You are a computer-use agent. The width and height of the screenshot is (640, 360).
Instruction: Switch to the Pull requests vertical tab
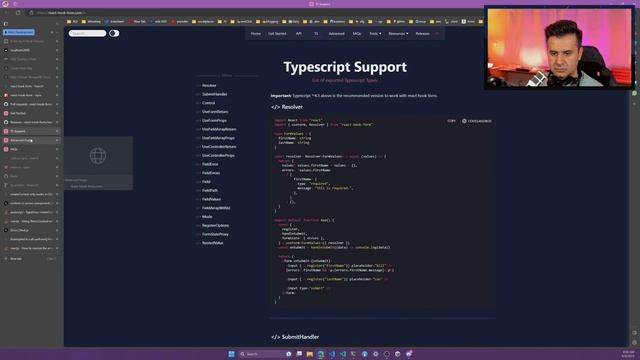click(x=31, y=104)
